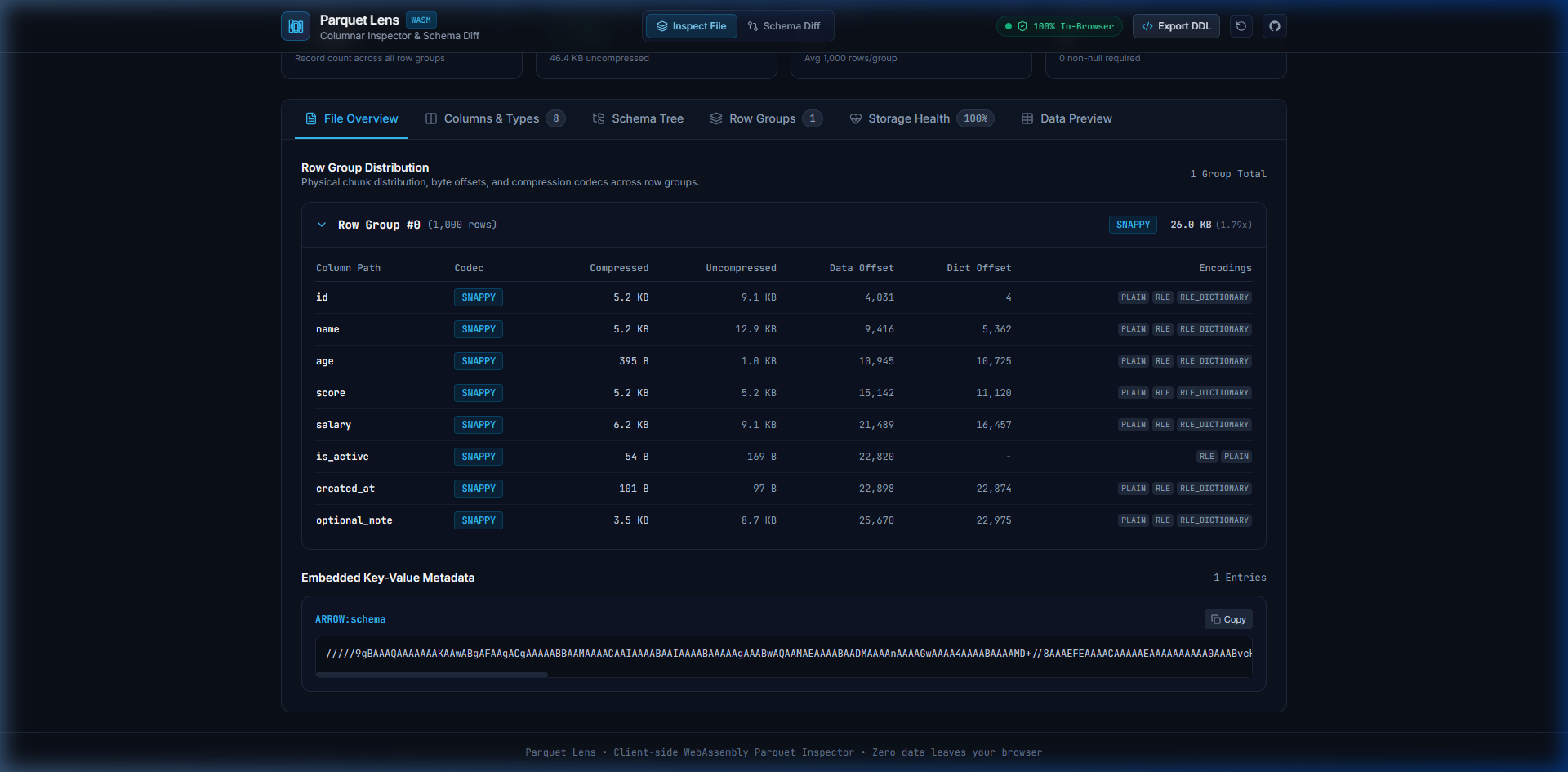This screenshot has width=1568, height=772.
Task: Open the Columns & Types tab
Action: [x=495, y=118]
